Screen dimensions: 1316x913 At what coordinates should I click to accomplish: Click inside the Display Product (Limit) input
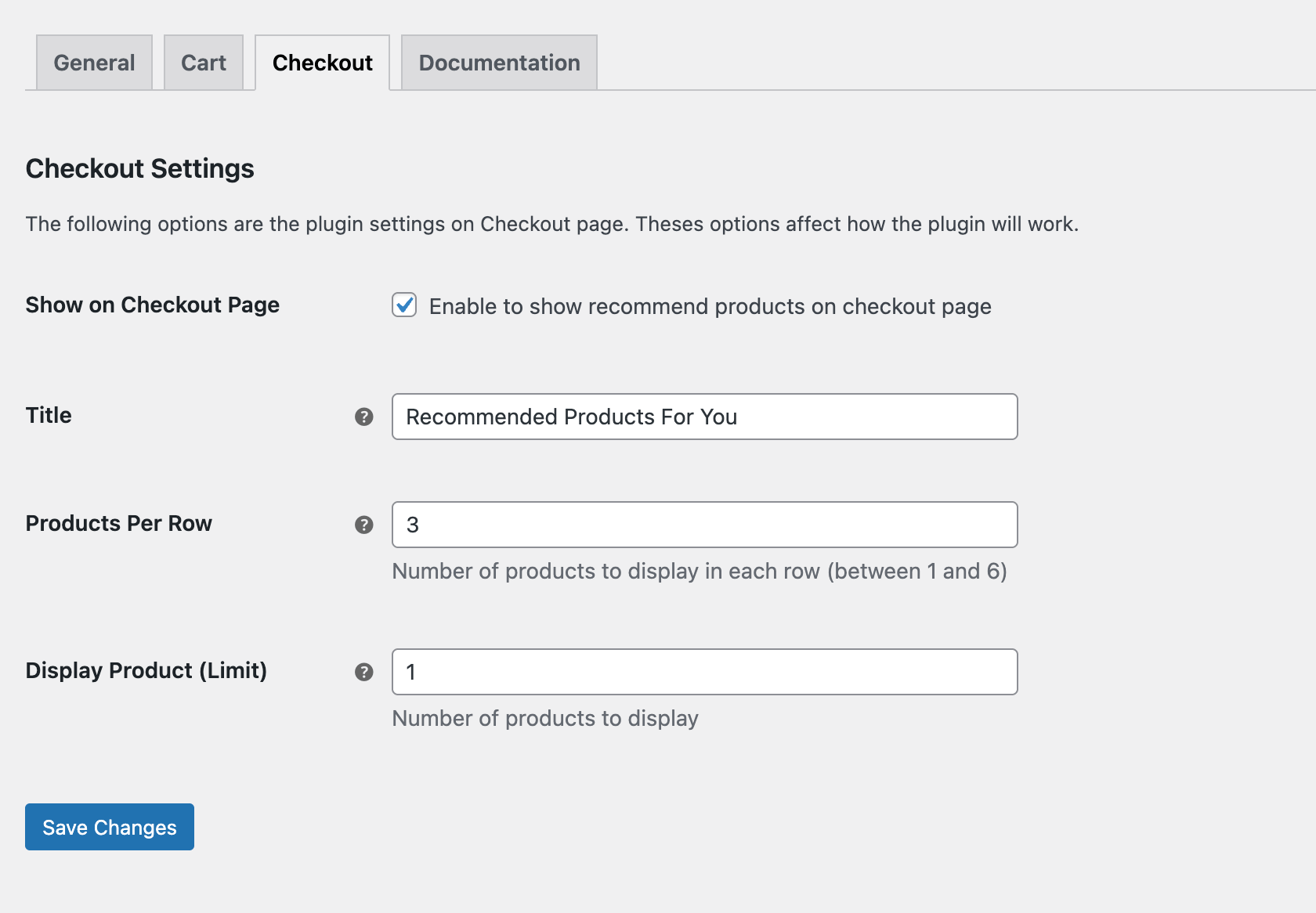click(704, 672)
